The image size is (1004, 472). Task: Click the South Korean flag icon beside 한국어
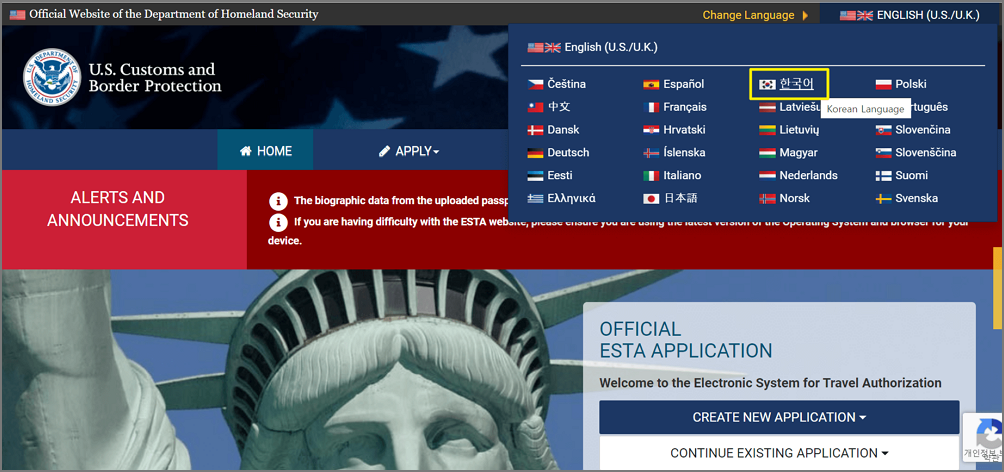click(767, 85)
